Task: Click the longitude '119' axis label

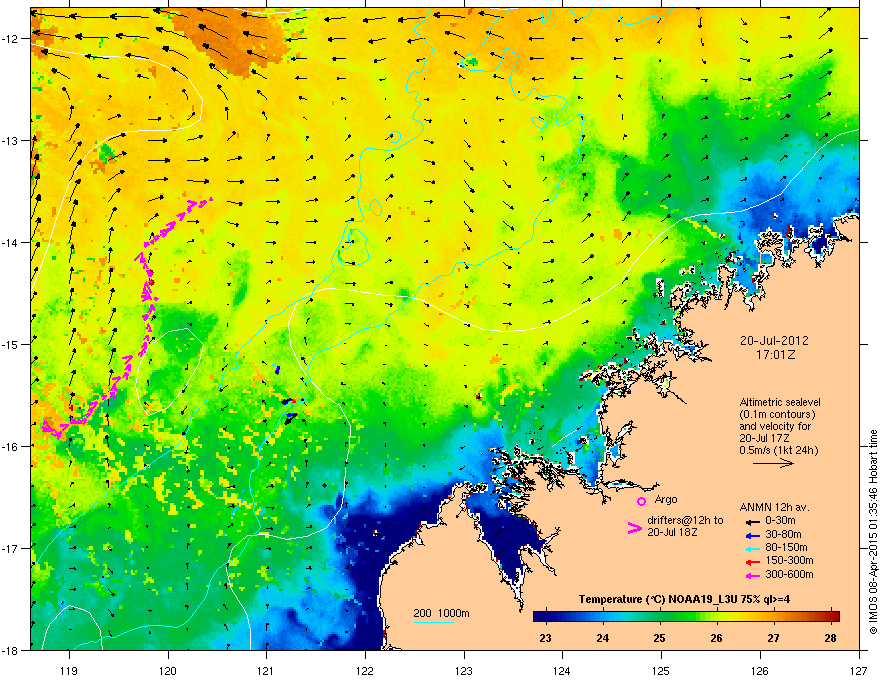Action: click(x=69, y=671)
